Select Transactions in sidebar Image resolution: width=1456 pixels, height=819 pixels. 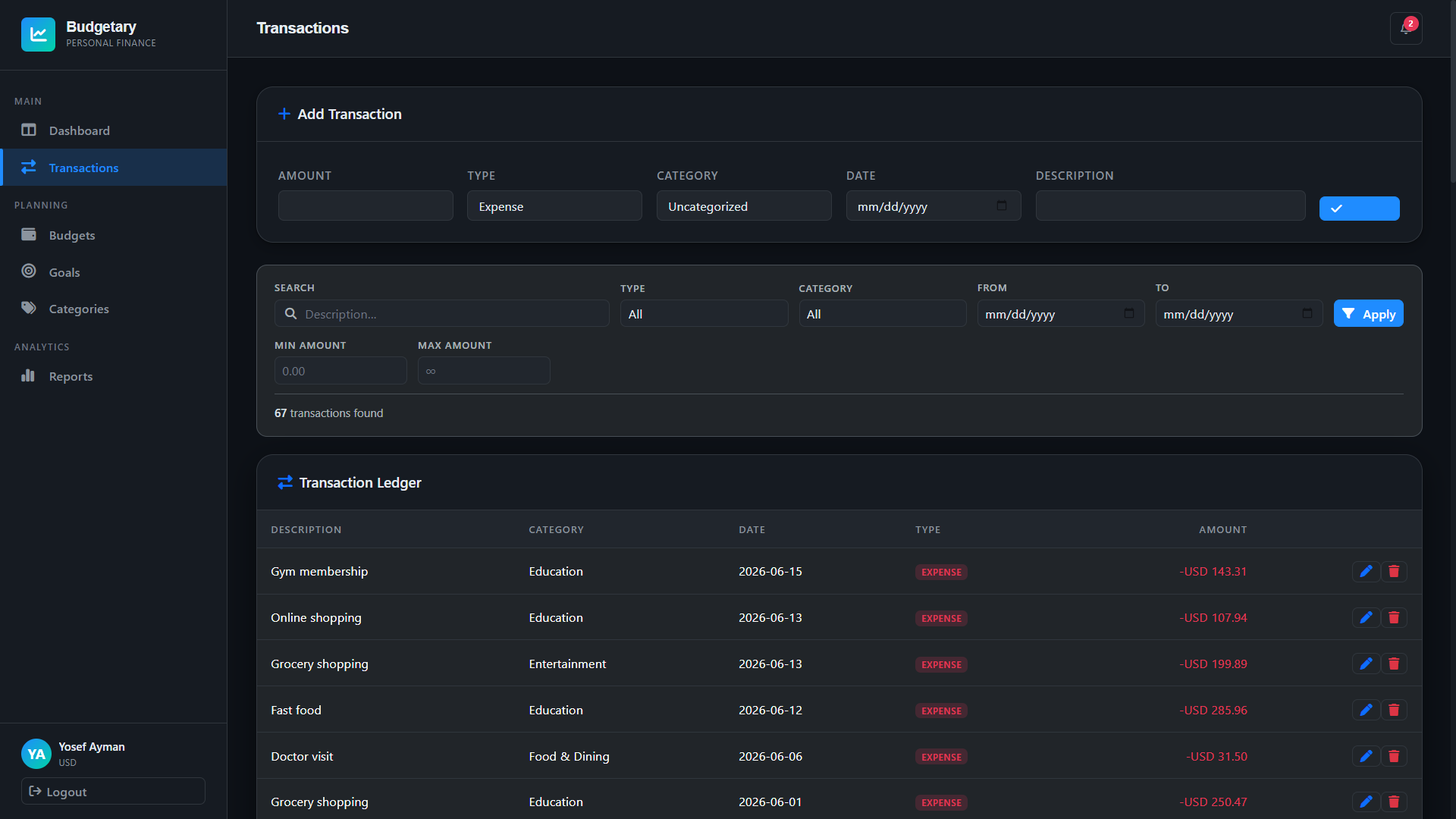click(114, 168)
